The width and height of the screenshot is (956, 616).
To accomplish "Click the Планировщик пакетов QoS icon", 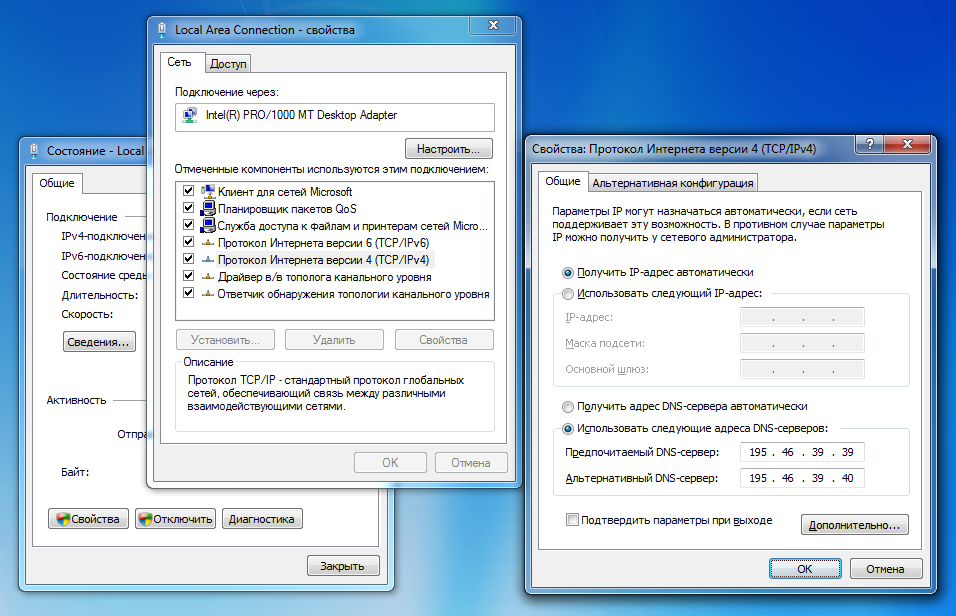I will coord(208,209).
